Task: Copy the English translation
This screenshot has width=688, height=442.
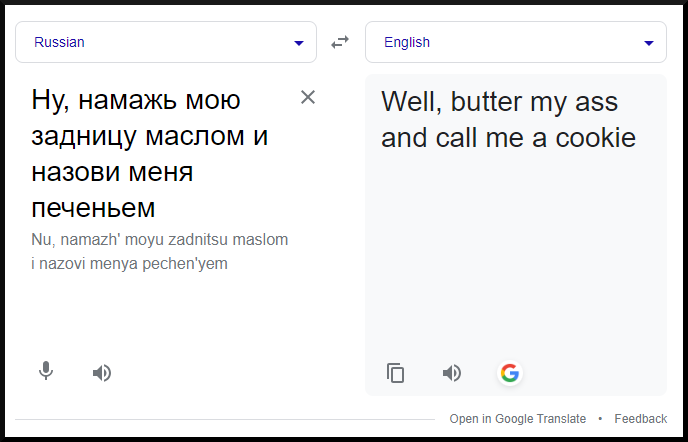Action: coord(396,373)
